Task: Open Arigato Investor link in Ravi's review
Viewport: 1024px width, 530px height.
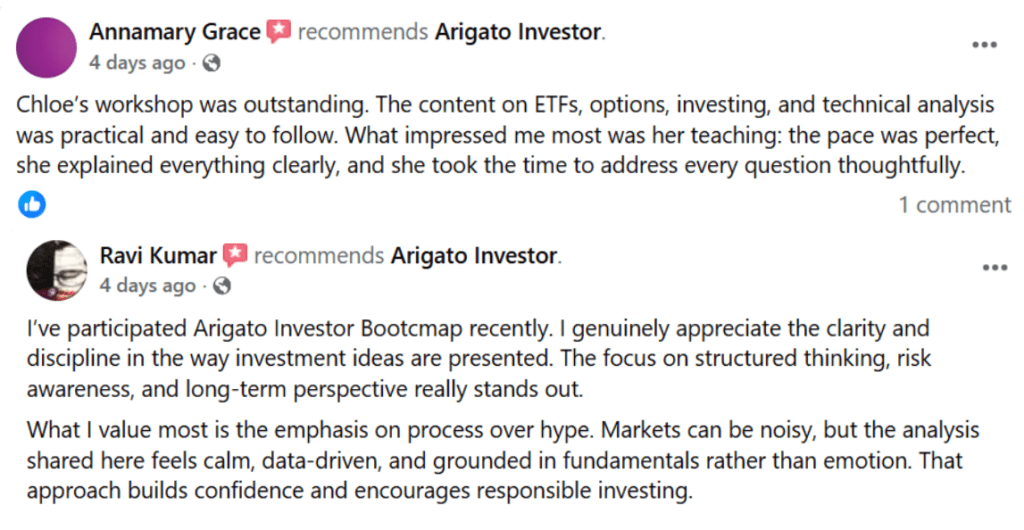Action: 474,256
